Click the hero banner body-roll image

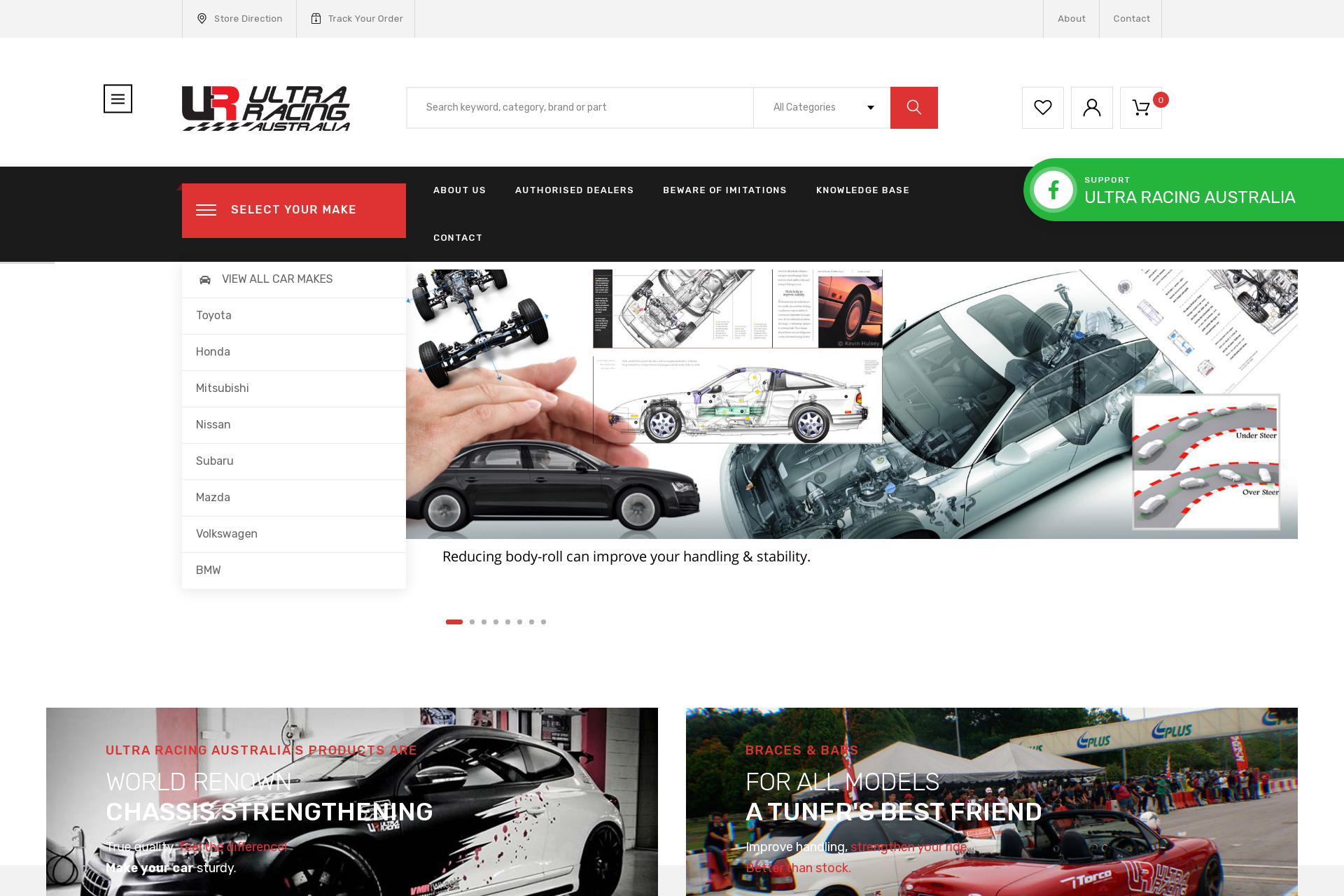[x=852, y=404]
